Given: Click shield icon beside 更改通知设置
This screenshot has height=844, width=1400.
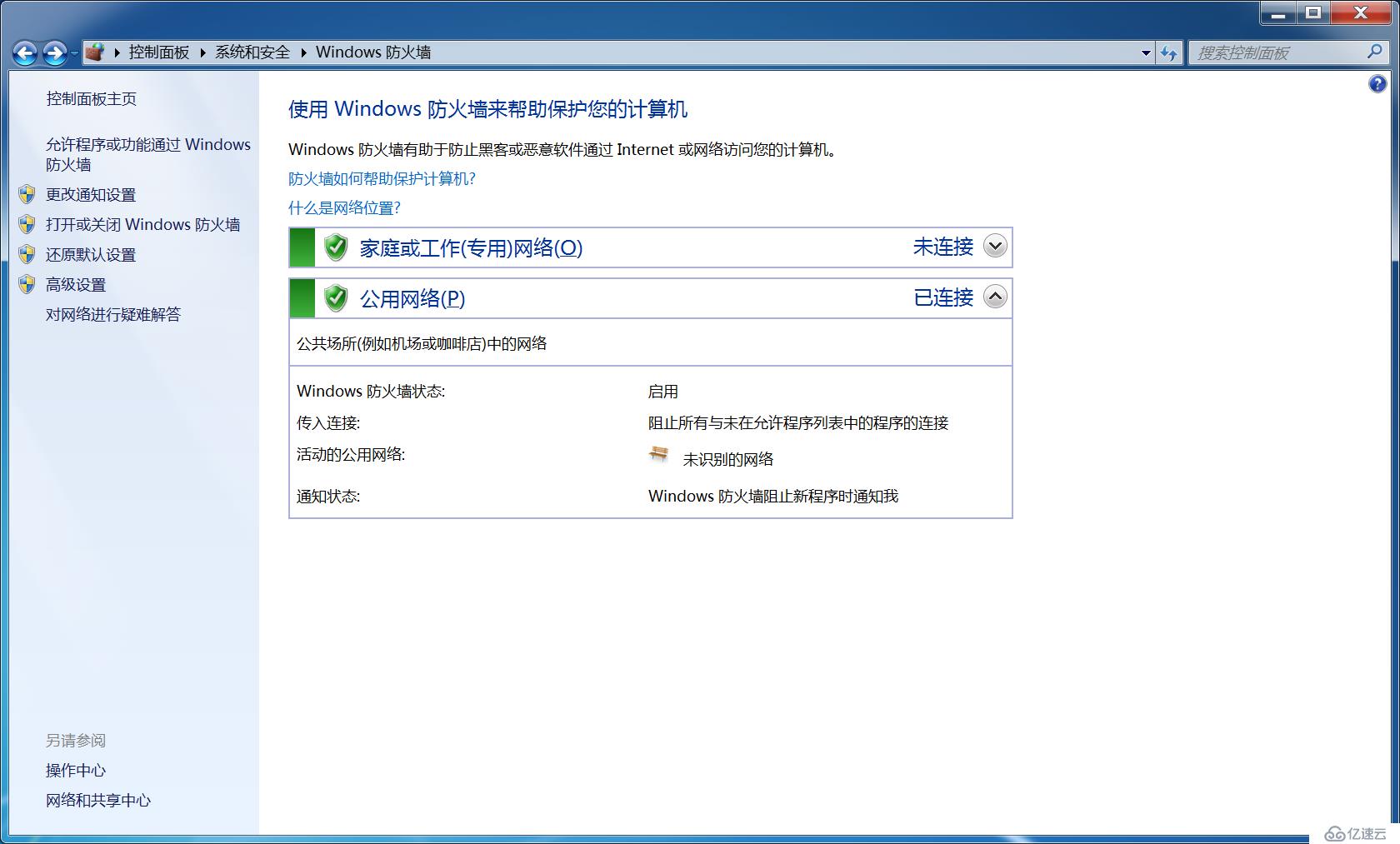Looking at the screenshot, I should coord(27,195).
